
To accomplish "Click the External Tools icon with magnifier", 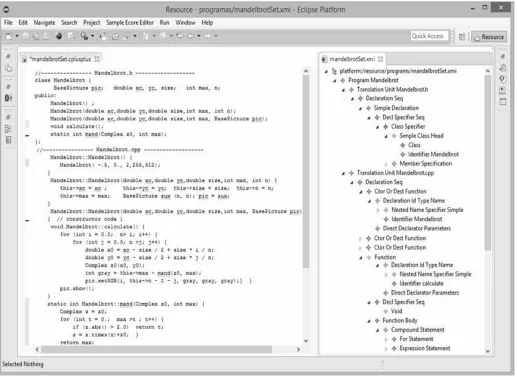I will point(84,36).
